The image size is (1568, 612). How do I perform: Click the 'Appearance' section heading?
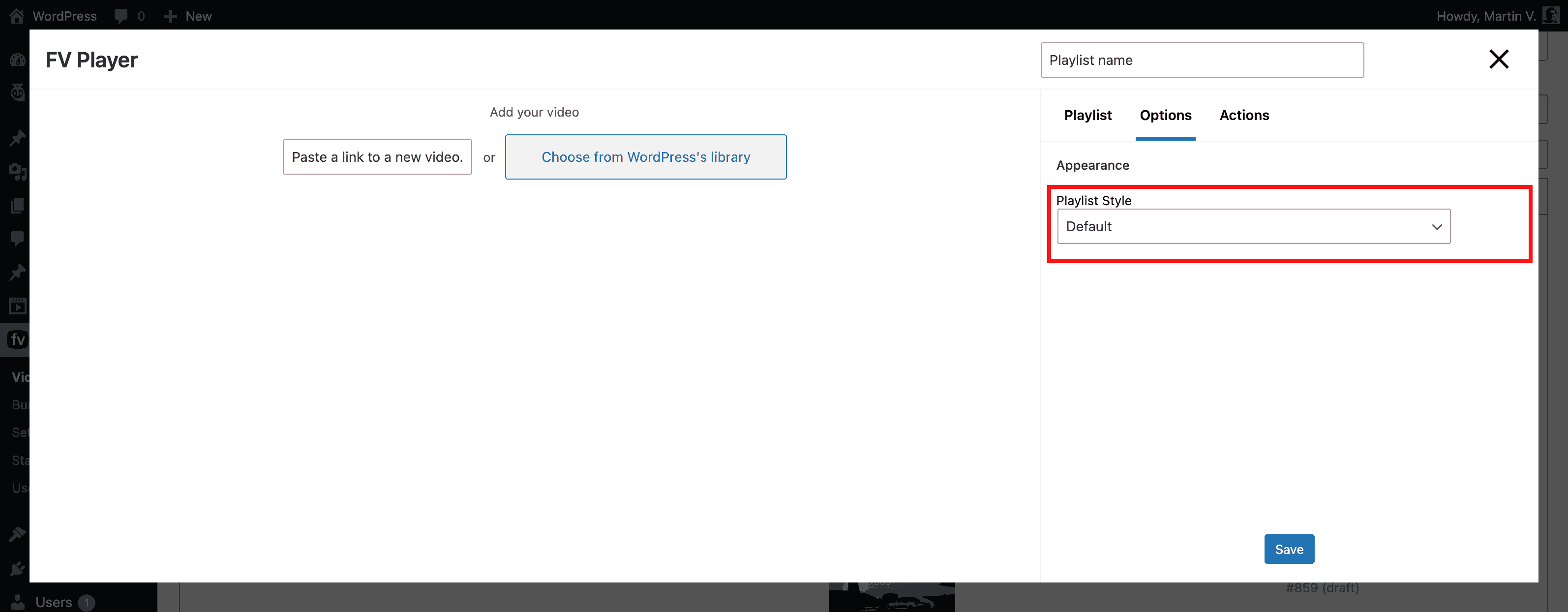pos(1092,165)
